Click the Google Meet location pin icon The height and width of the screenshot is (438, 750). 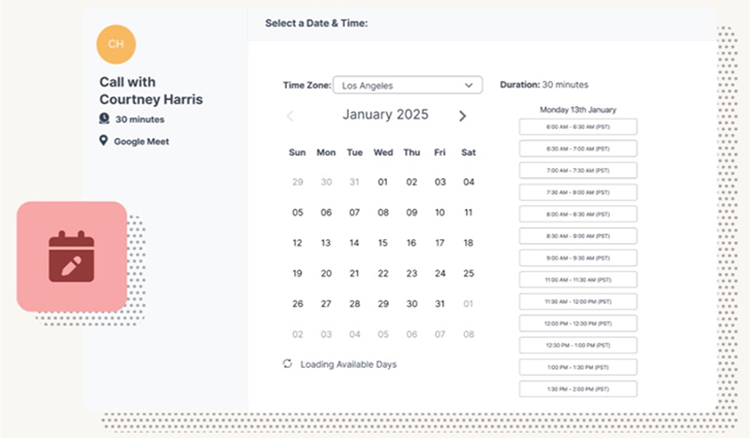coord(103,141)
